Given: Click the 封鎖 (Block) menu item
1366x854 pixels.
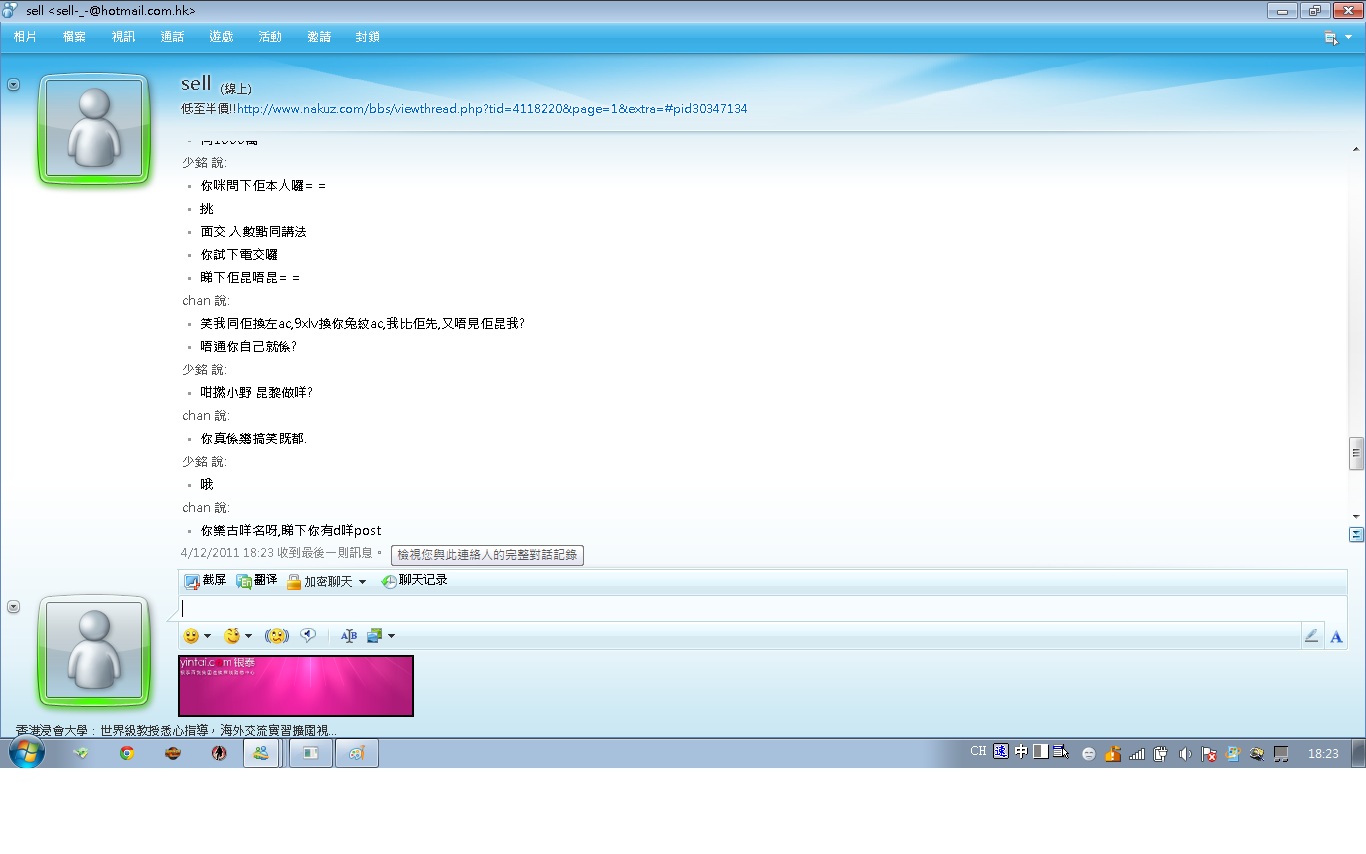Looking at the screenshot, I should pos(367,37).
